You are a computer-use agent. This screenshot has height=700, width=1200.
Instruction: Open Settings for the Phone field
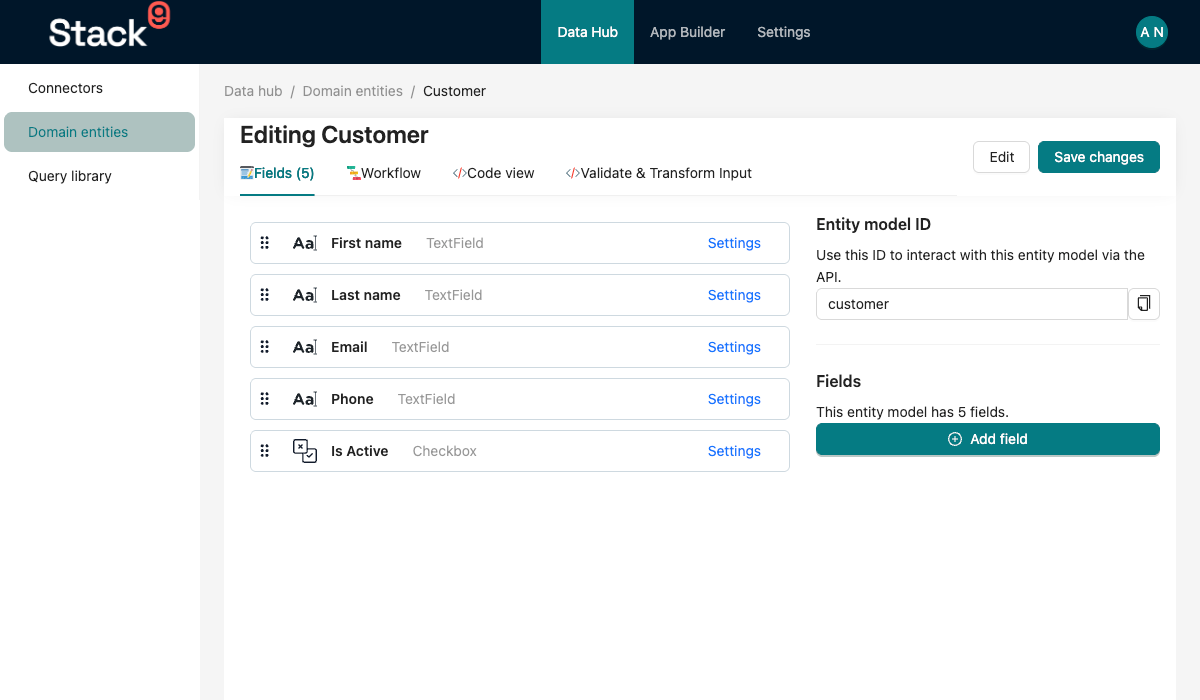(734, 399)
